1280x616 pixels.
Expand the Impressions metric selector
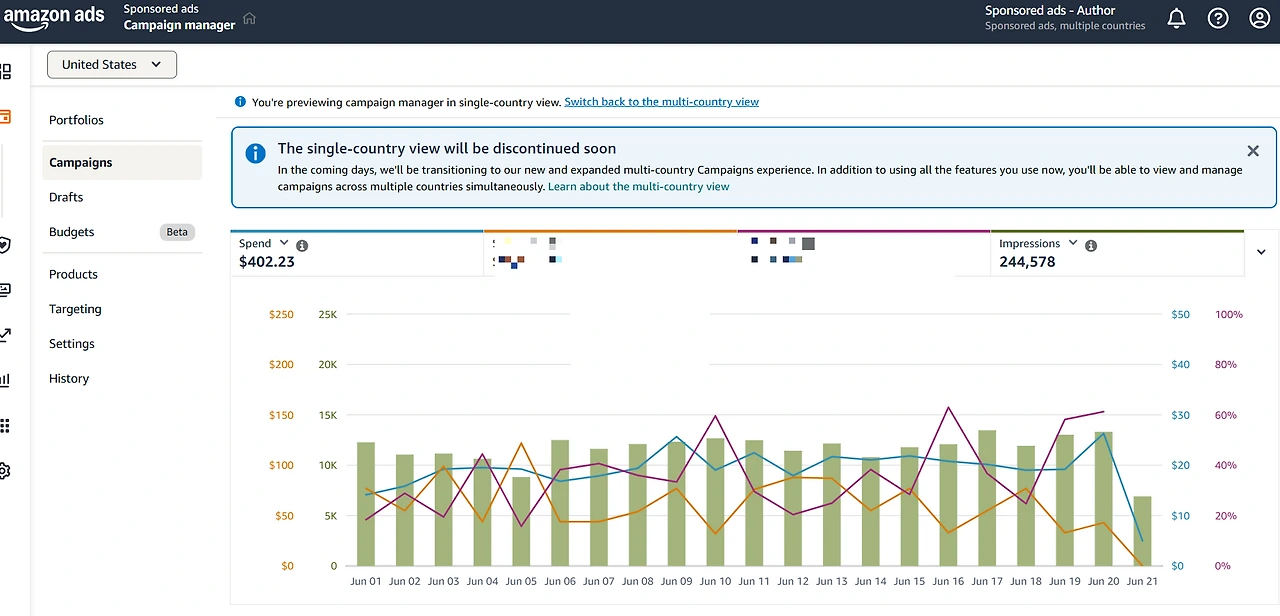coord(1073,243)
